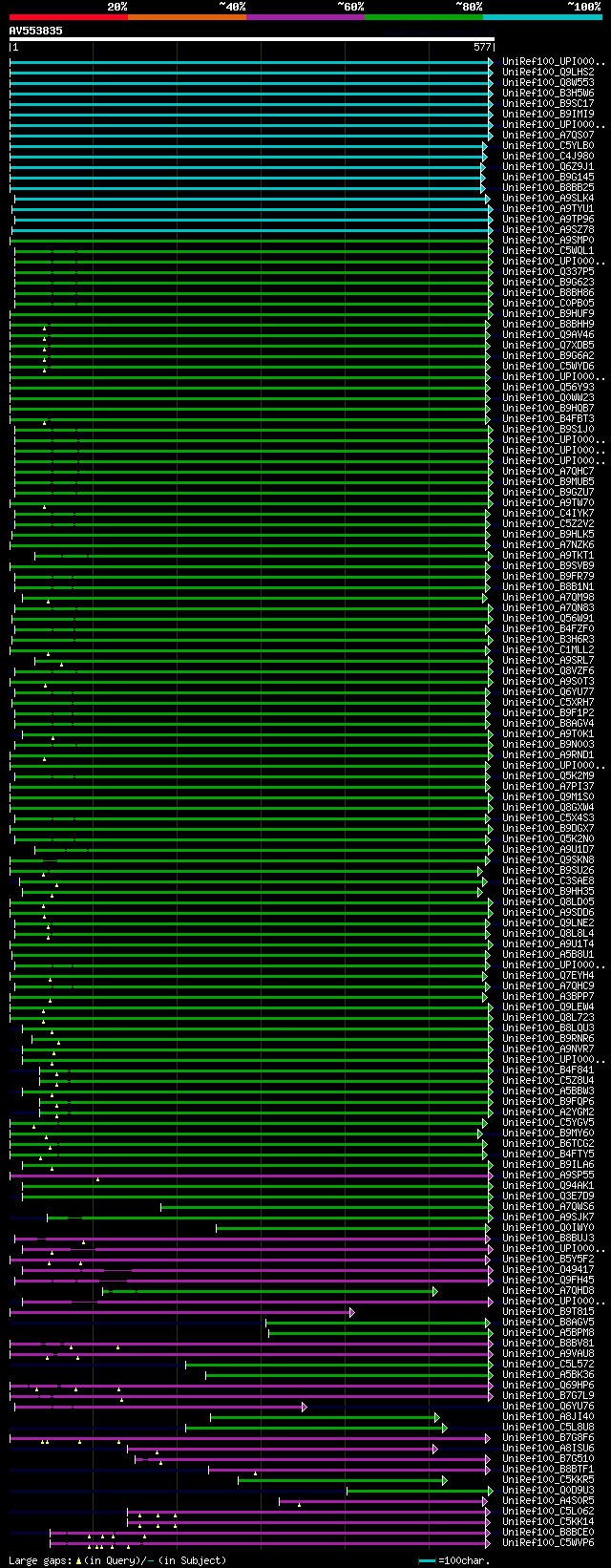The width and height of the screenshot is (611, 1568).
Task: Click the purple ~60% legend segment
Action: click(305, 17)
